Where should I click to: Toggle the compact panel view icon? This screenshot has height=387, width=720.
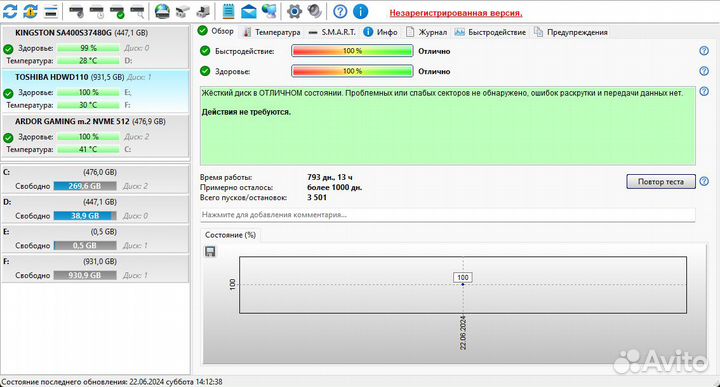51,11
